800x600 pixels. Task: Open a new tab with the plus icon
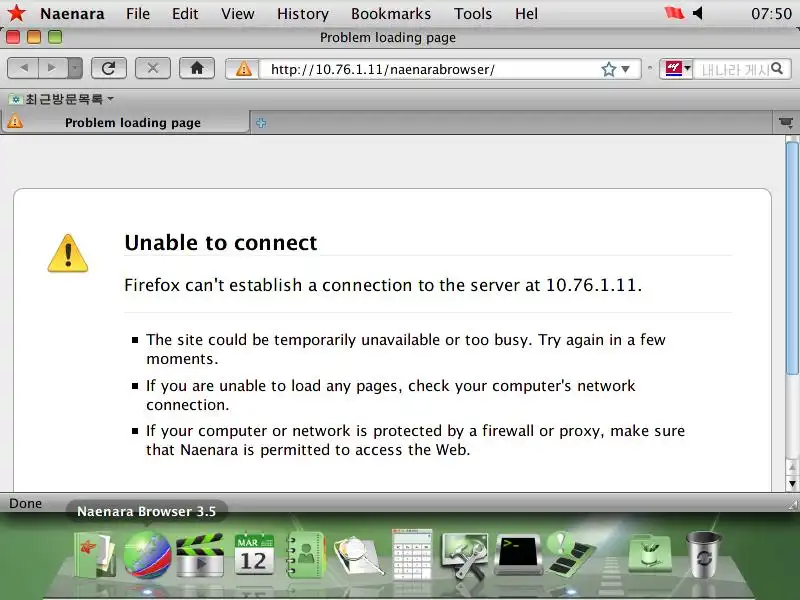(261, 122)
